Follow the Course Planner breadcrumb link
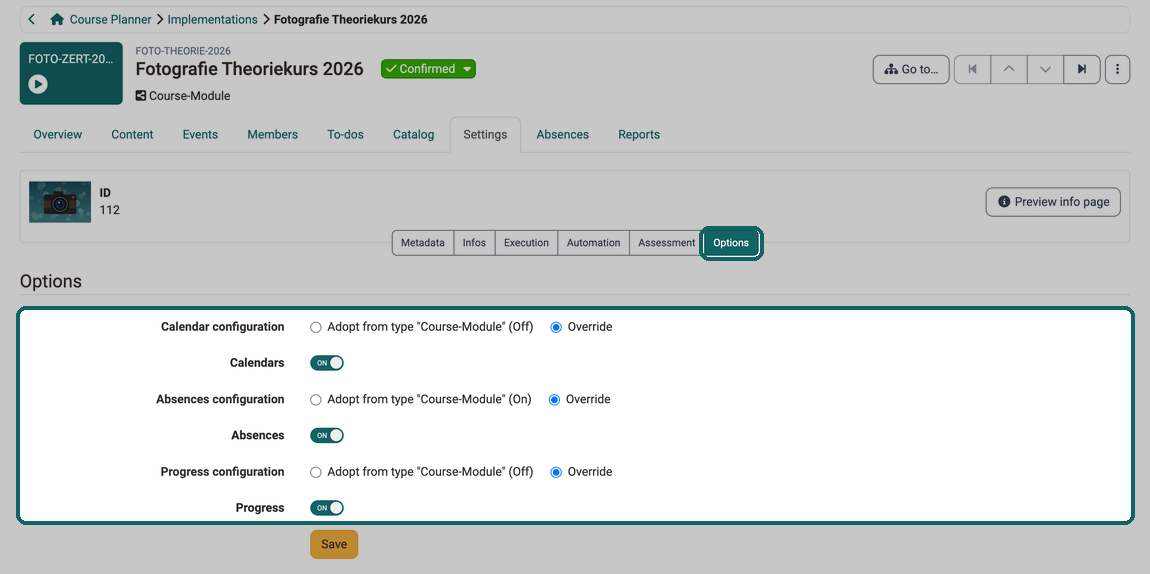This screenshot has width=1150, height=574. 111,20
